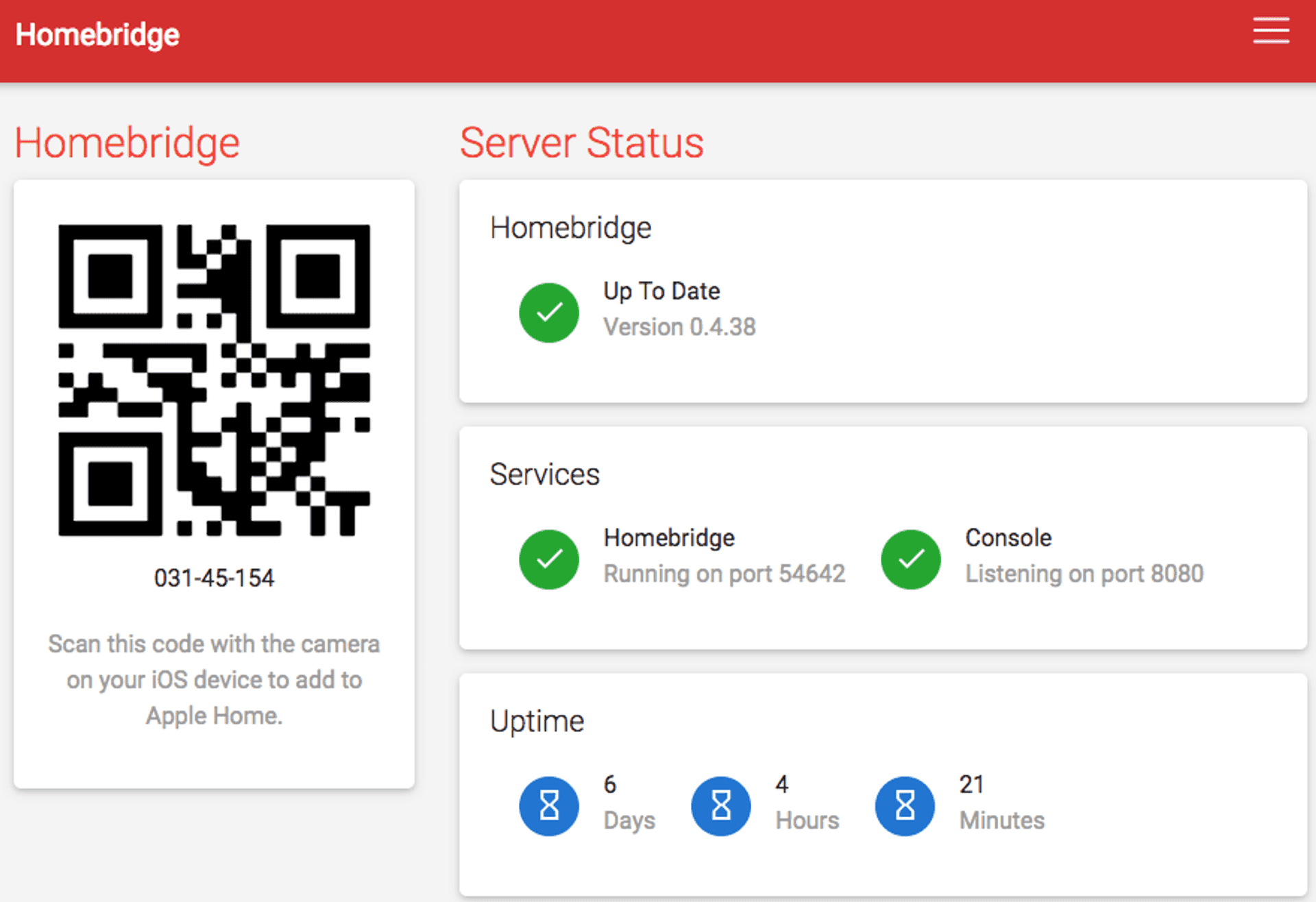The image size is (1316, 902).
Task: Click the Server Status heading
Action: pos(581,143)
